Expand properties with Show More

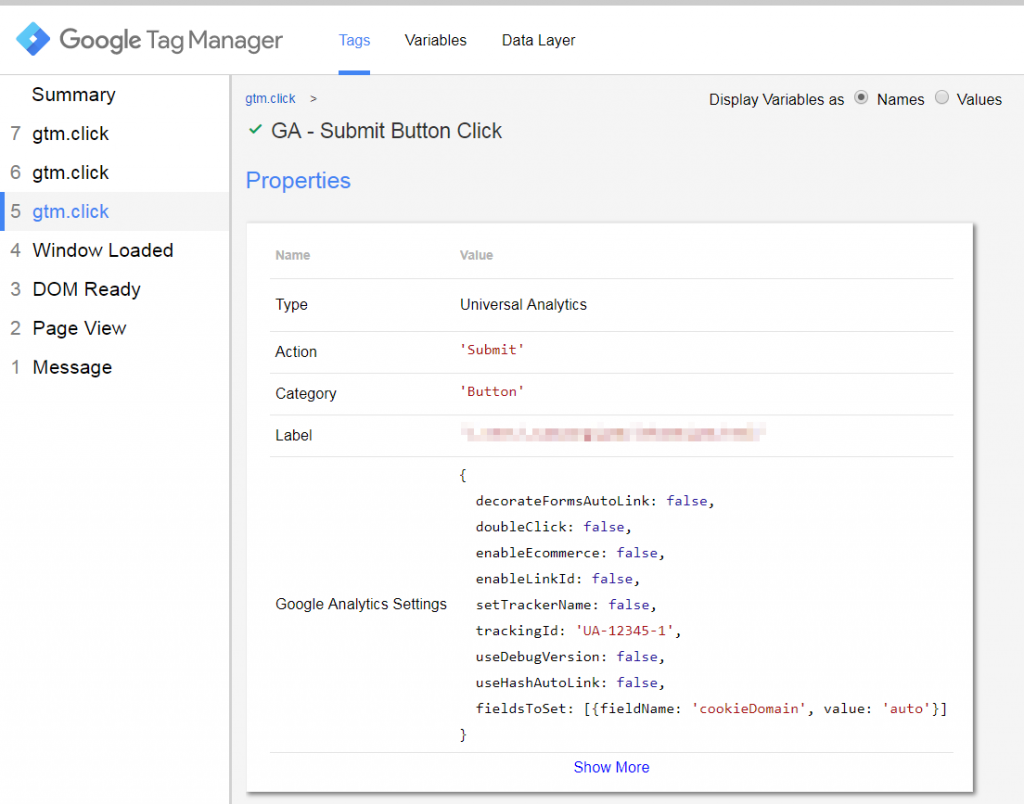coord(611,767)
